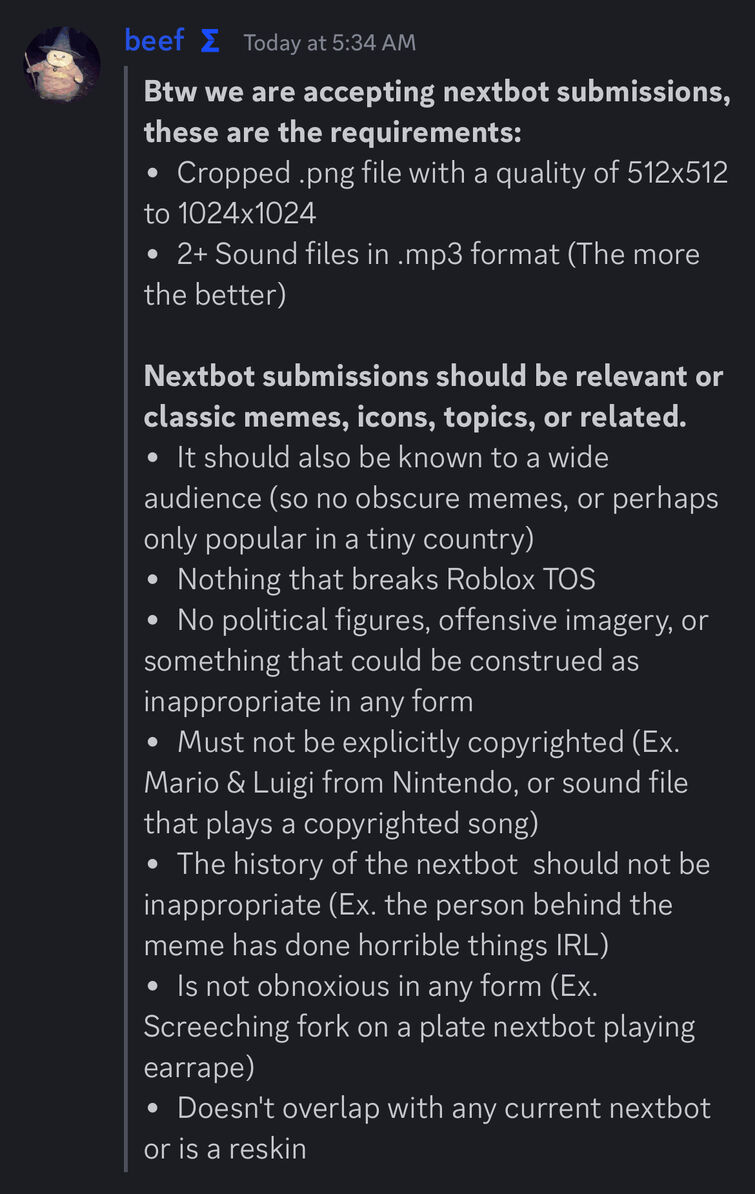Click the bullet before The history of the nextbot
This screenshot has height=1194, width=755.
pos(153,865)
